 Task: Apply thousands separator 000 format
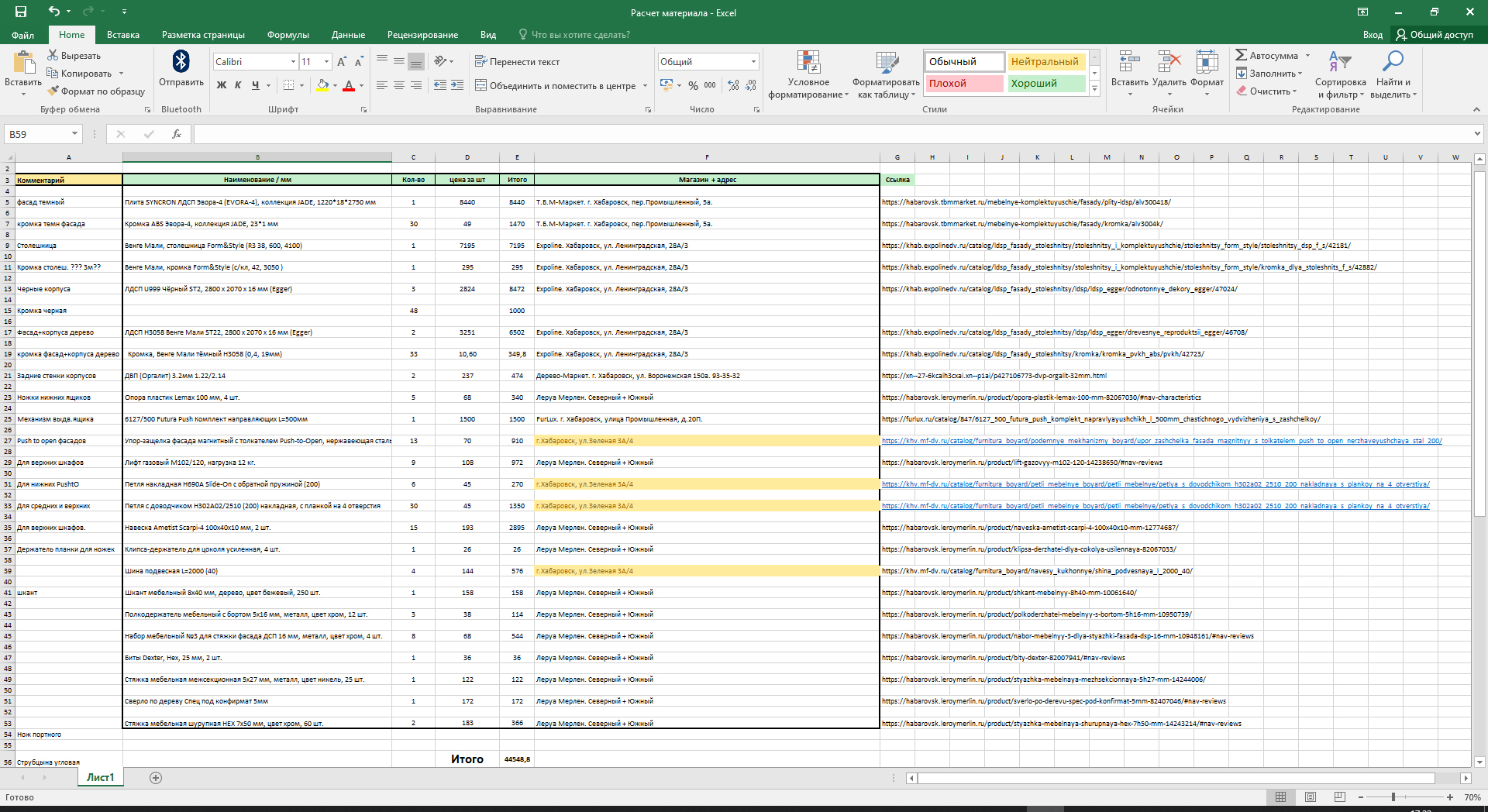(x=710, y=85)
